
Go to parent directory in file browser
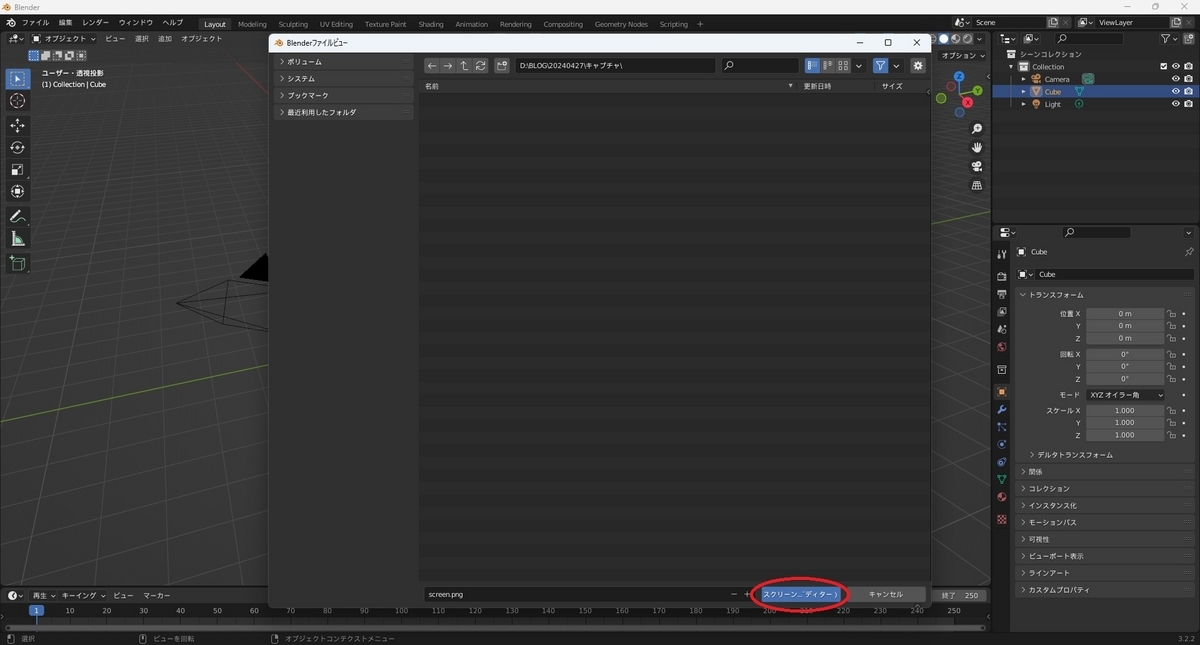tap(464, 66)
